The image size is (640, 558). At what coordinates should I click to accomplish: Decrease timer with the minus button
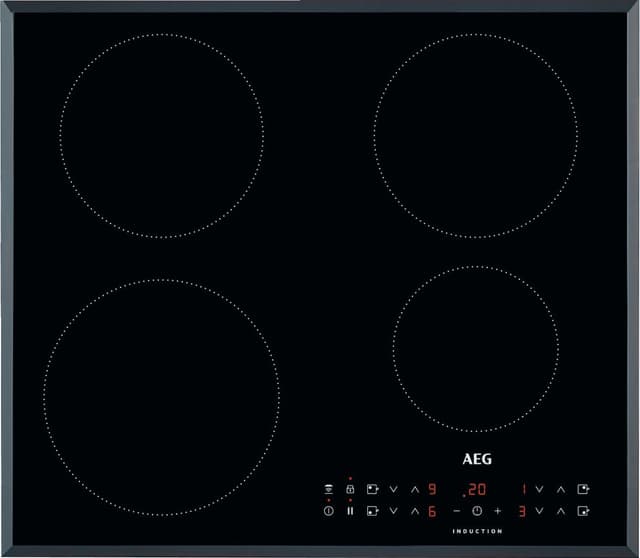coord(457,511)
